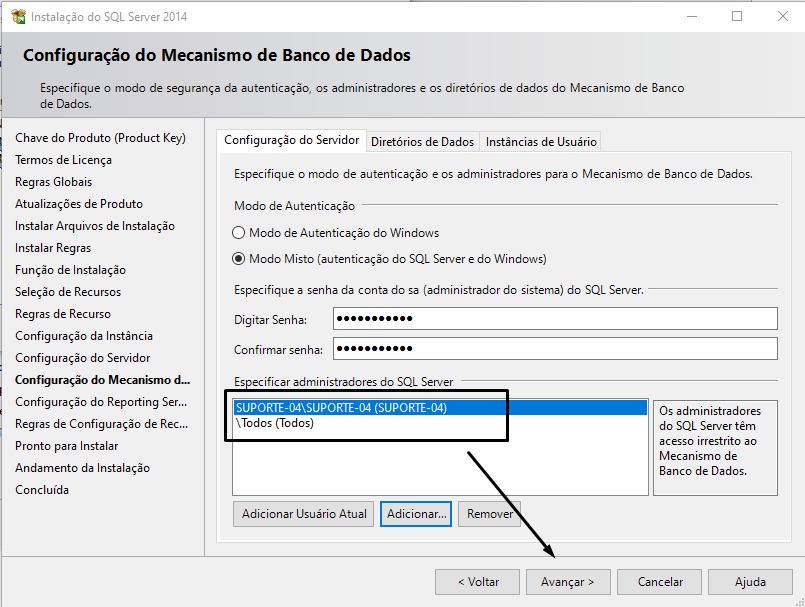
Task: Click bold Configuração do Mecanismo step
Action: click(x=102, y=380)
